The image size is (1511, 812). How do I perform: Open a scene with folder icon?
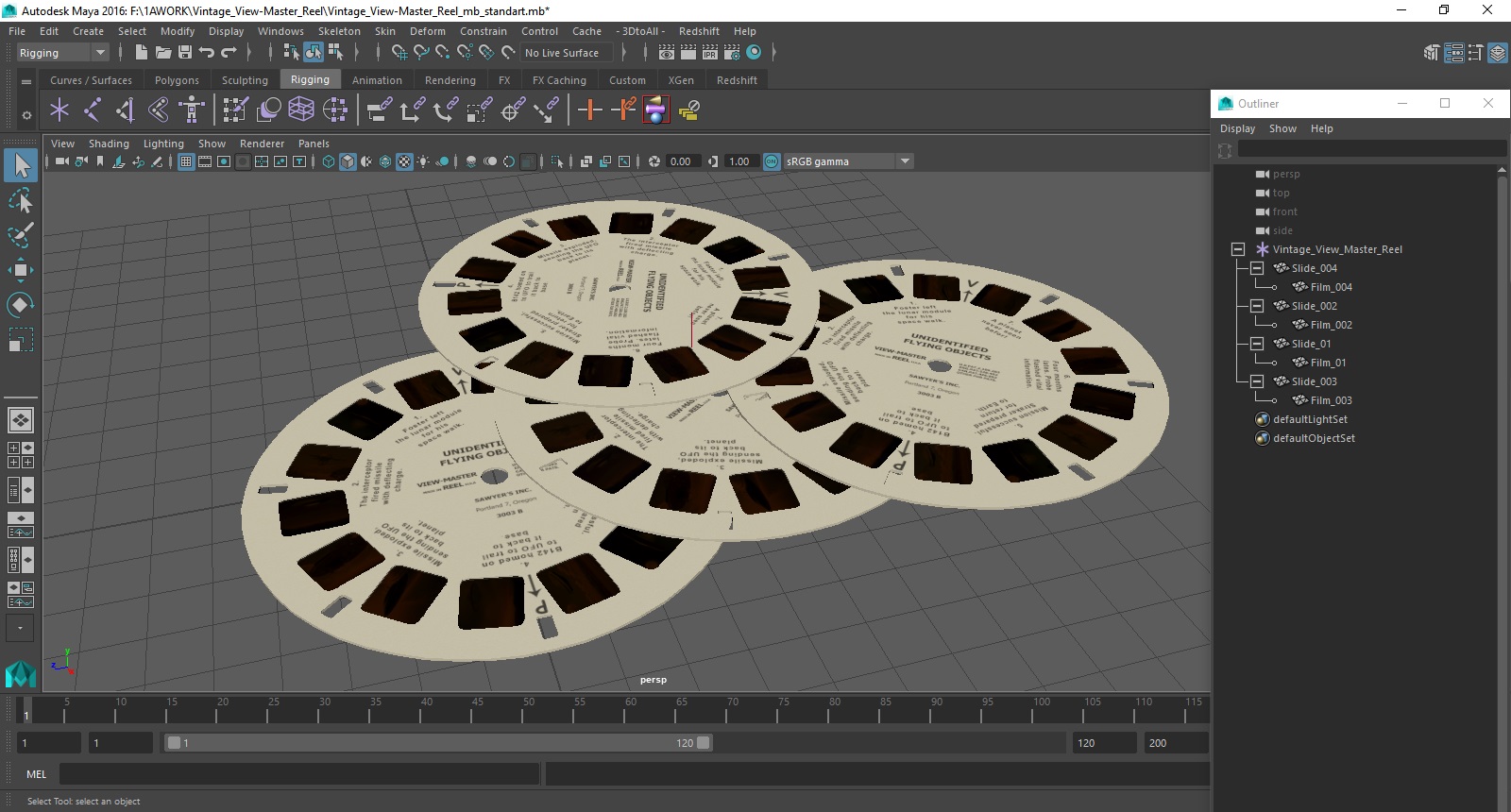[x=163, y=53]
